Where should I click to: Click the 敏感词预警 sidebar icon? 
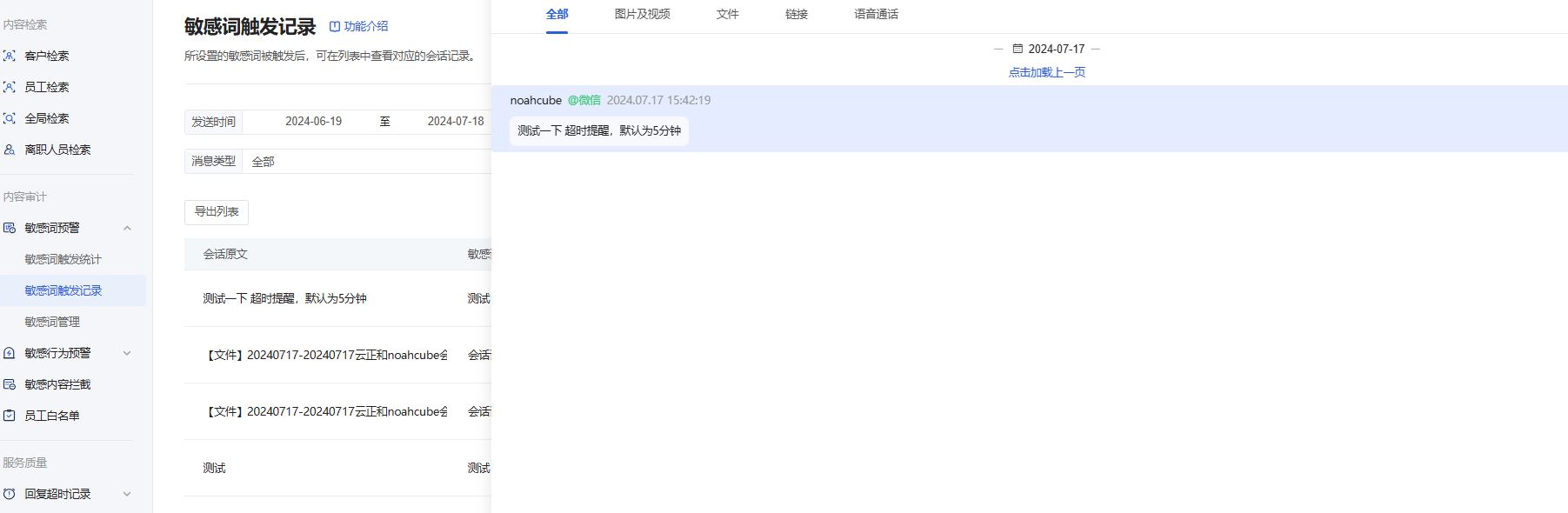click(10, 228)
